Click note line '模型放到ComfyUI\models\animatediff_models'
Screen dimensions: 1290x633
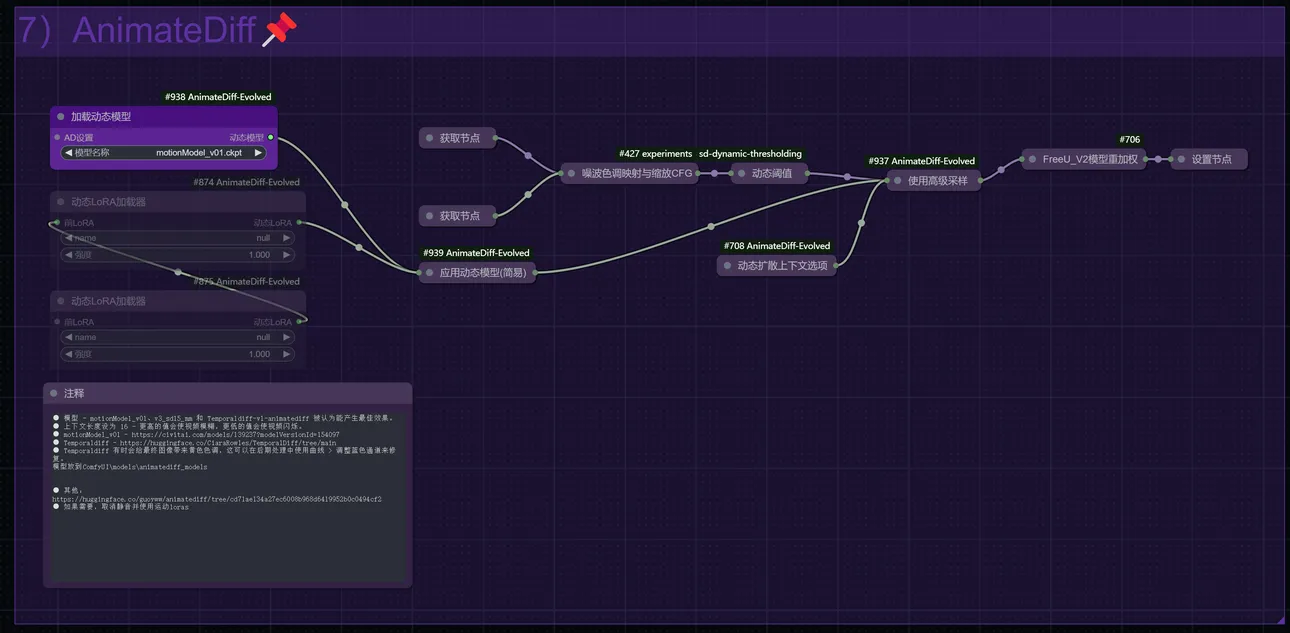click(130, 467)
